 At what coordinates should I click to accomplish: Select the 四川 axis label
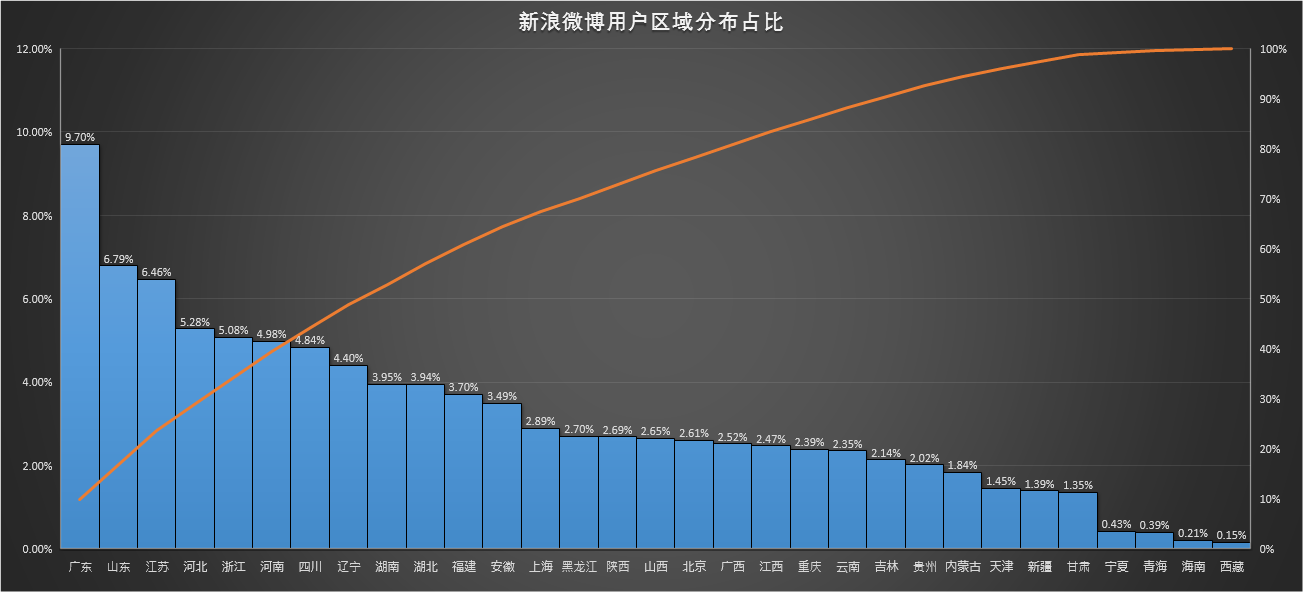click(x=310, y=567)
